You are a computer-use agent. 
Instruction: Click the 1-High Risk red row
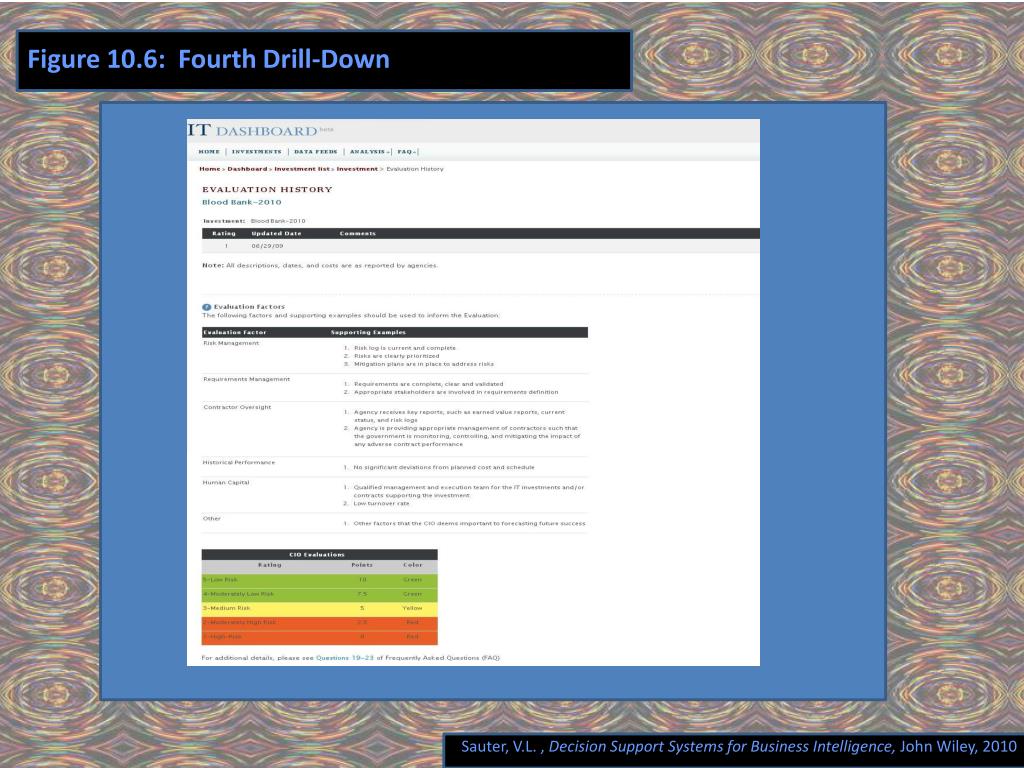click(x=319, y=637)
